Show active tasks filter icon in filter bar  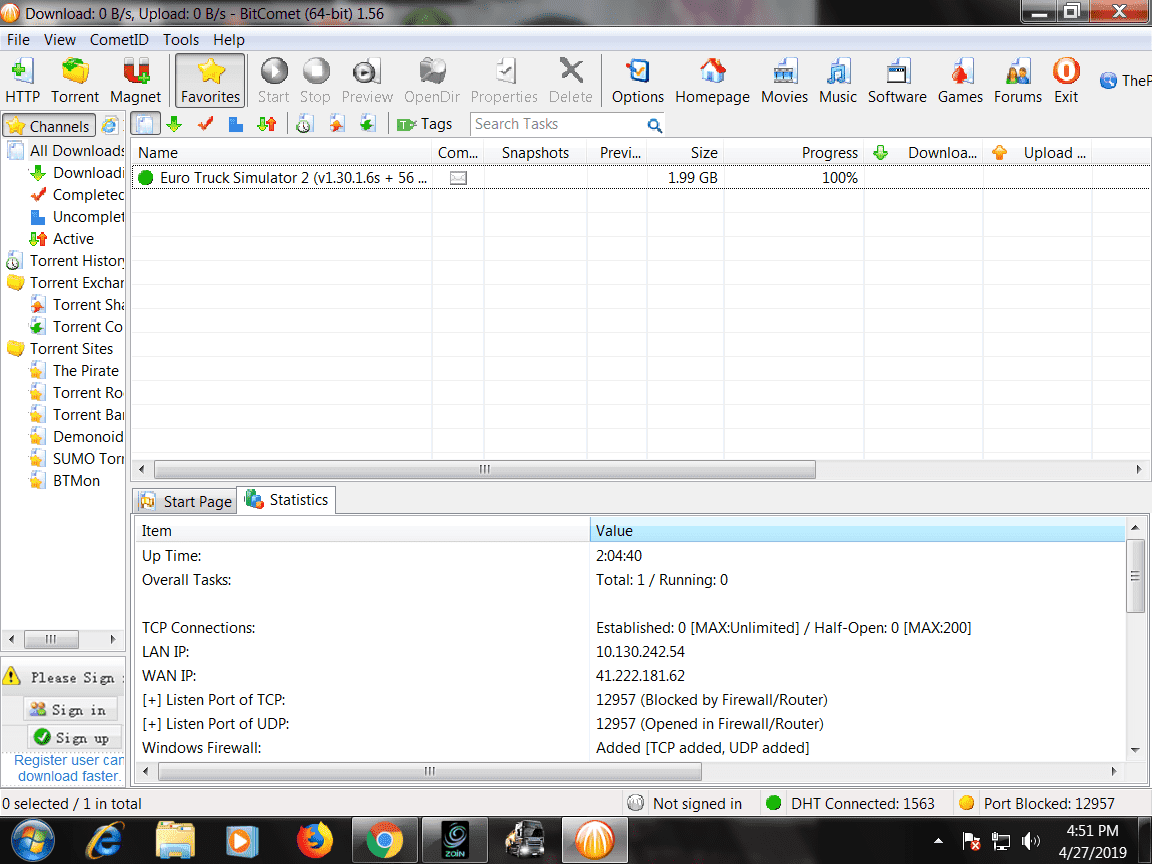267,124
